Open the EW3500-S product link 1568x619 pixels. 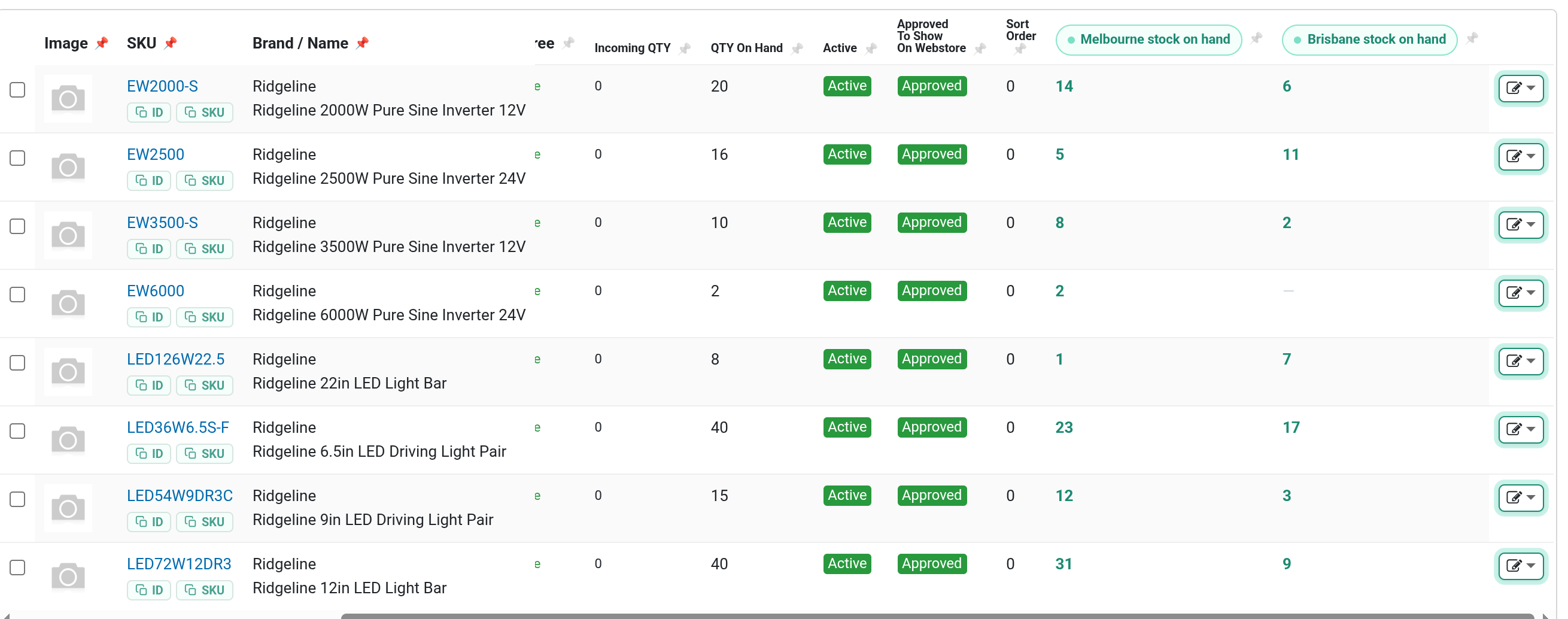coord(163,223)
